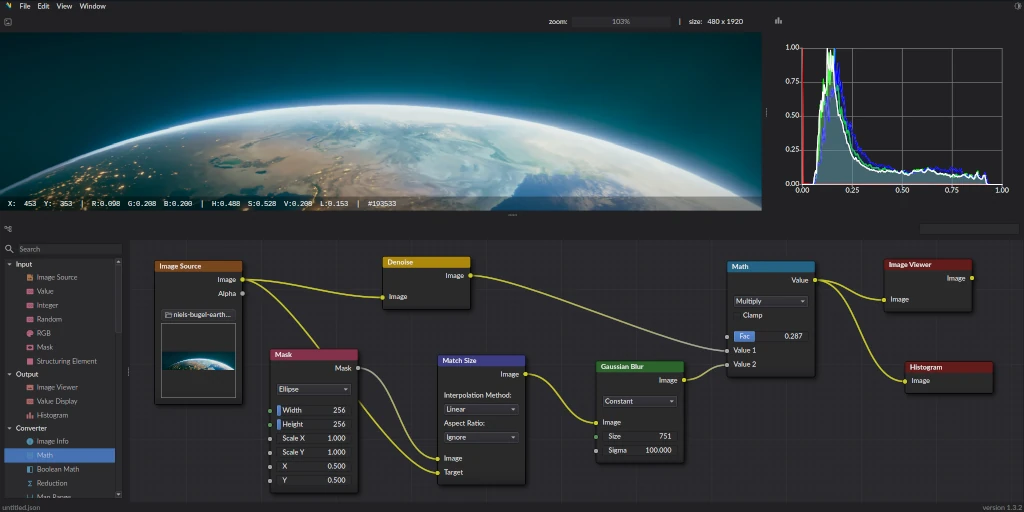Image resolution: width=1024 pixels, height=512 pixels.
Task: Click the Scale X field in Mask node
Action: [313, 438]
